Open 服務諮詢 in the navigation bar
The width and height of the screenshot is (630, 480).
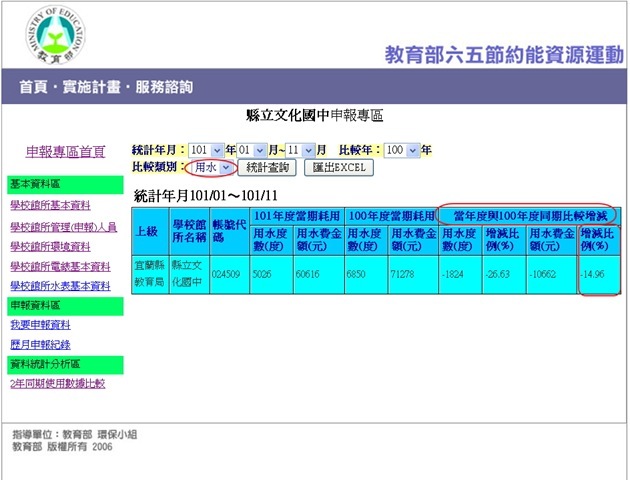coord(163,87)
